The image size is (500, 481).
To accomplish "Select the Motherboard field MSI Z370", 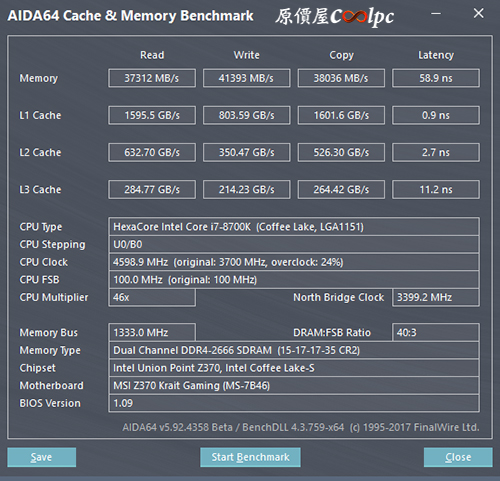I will [x=294, y=386].
